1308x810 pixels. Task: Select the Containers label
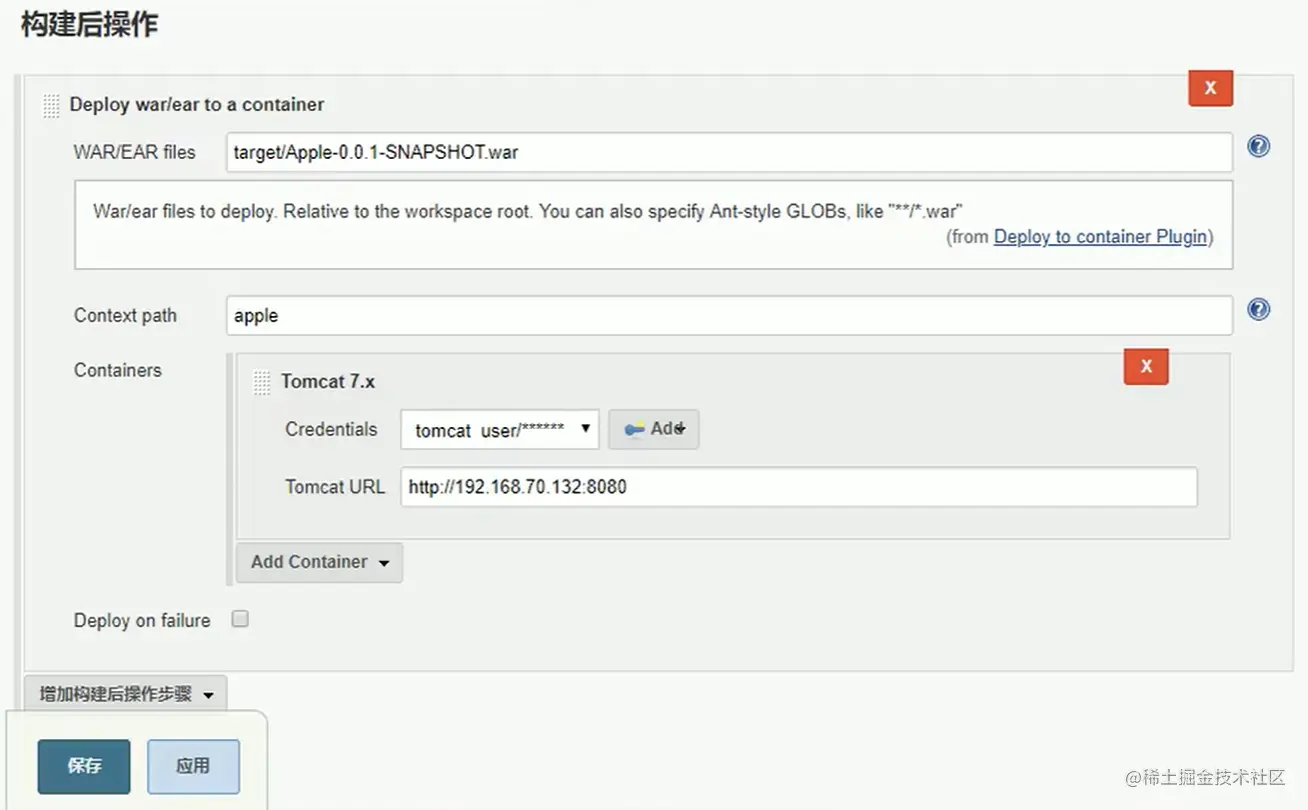[117, 370]
